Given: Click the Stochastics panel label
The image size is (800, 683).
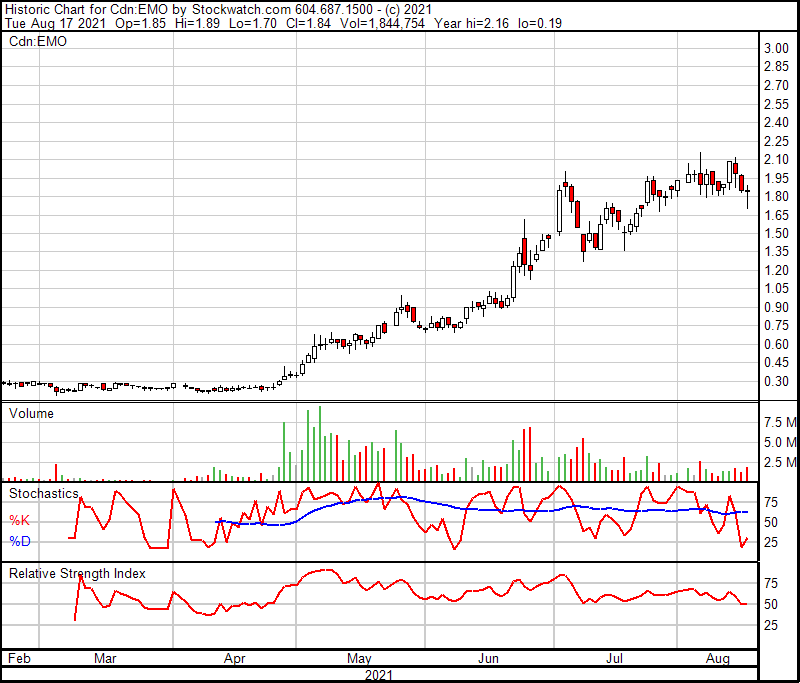Looking at the screenshot, I should coord(43,493).
